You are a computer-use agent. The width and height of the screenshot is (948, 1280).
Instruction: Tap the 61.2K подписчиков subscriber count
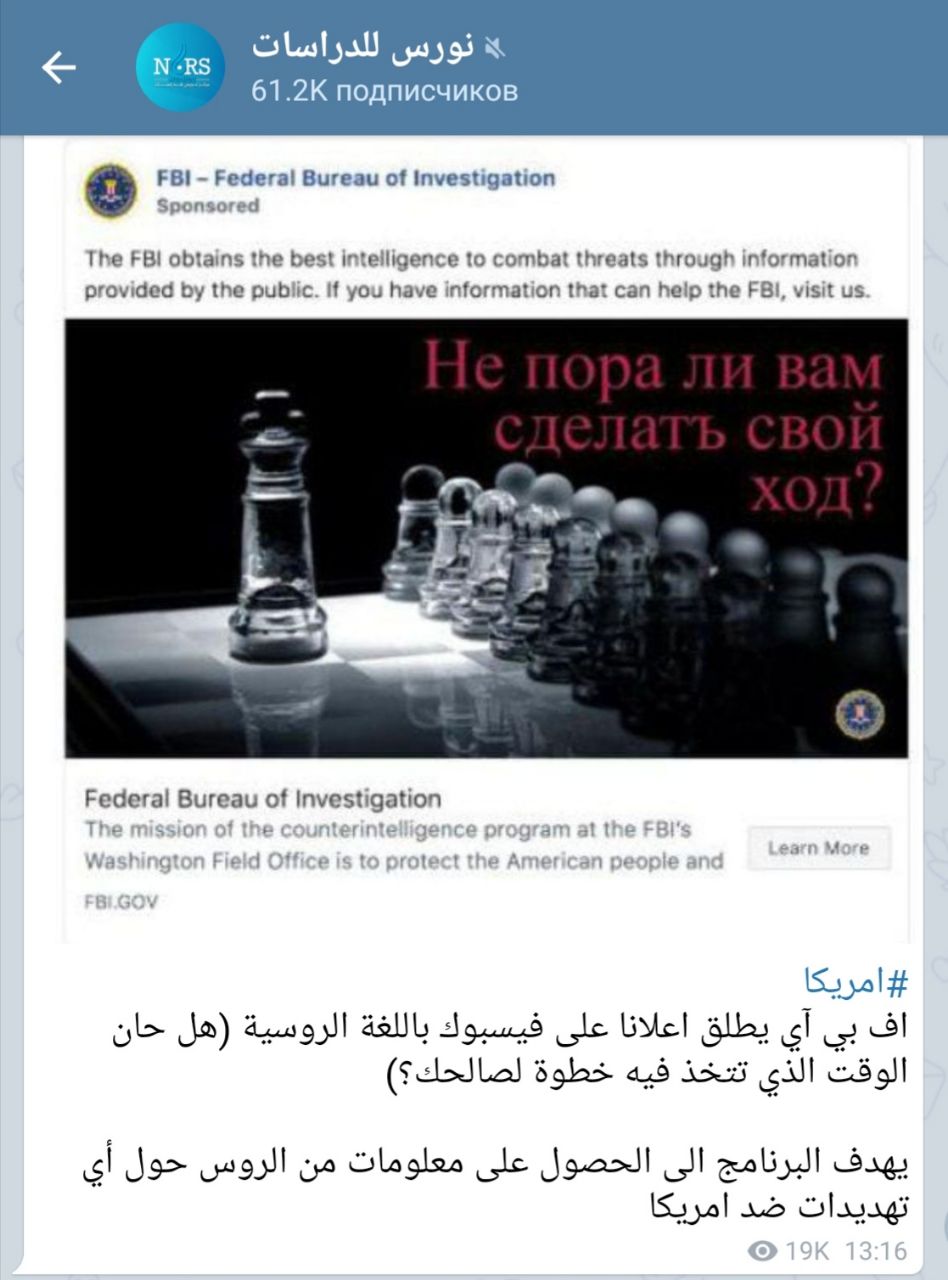pos(385,92)
